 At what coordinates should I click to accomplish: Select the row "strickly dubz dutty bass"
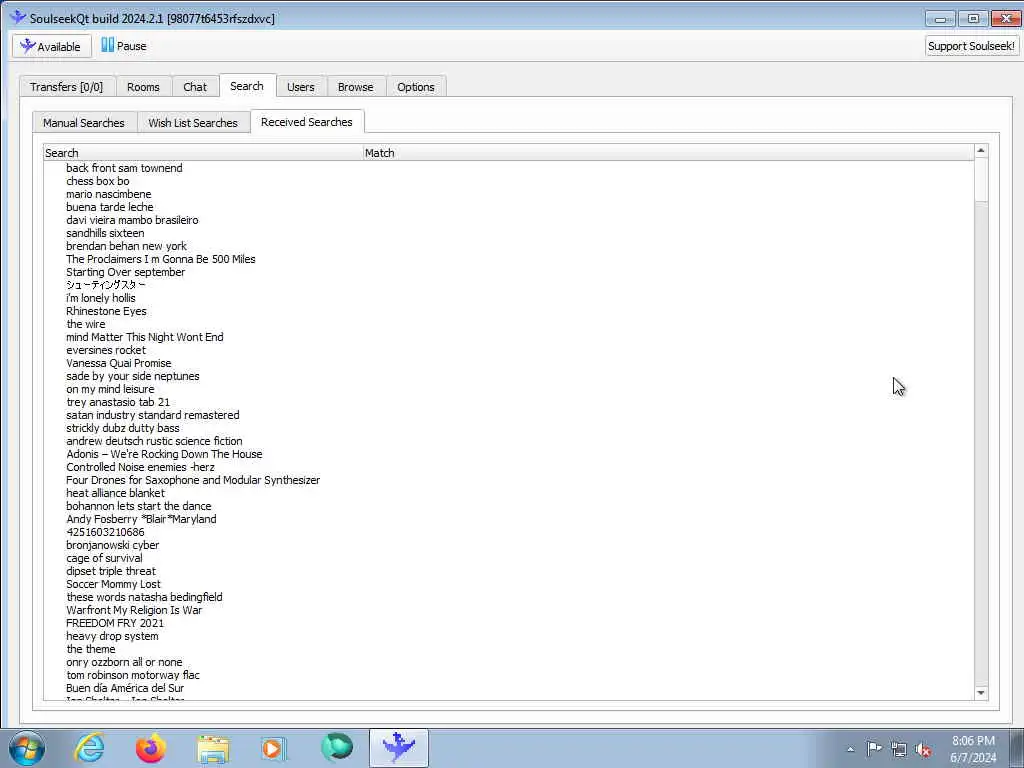123,428
